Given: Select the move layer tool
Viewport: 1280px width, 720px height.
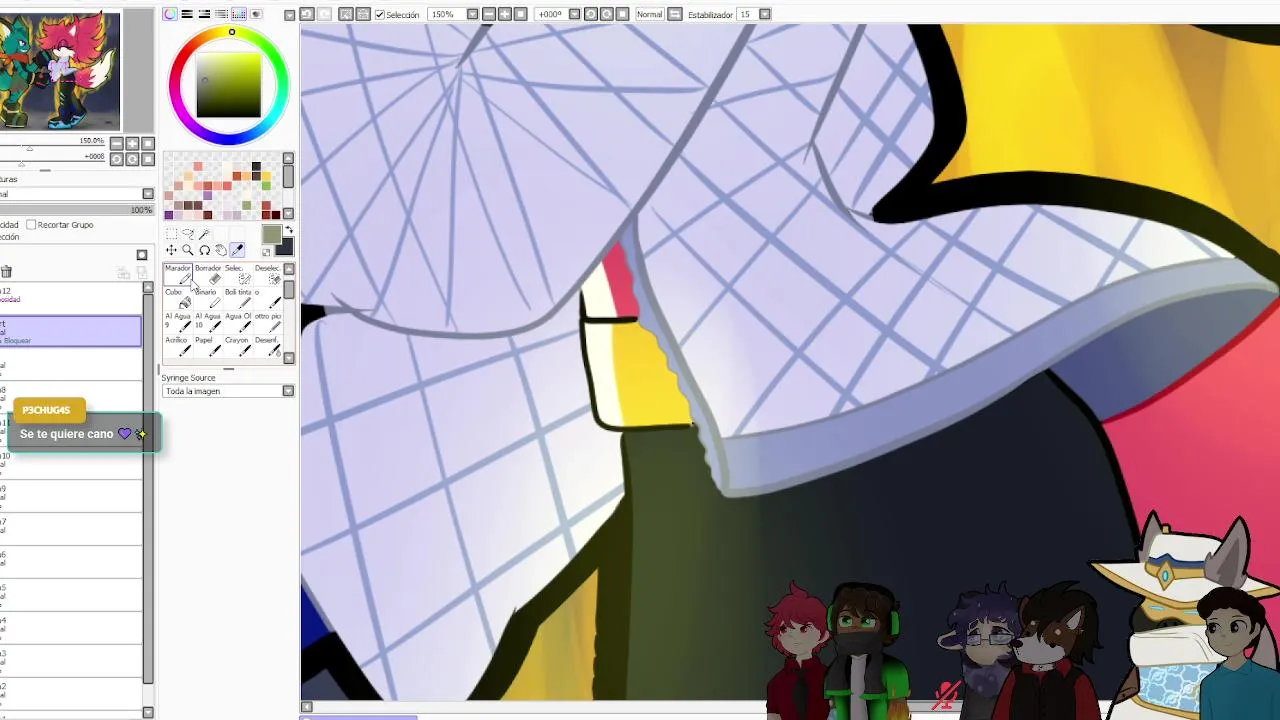Looking at the screenshot, I should [x=171, y=250].
